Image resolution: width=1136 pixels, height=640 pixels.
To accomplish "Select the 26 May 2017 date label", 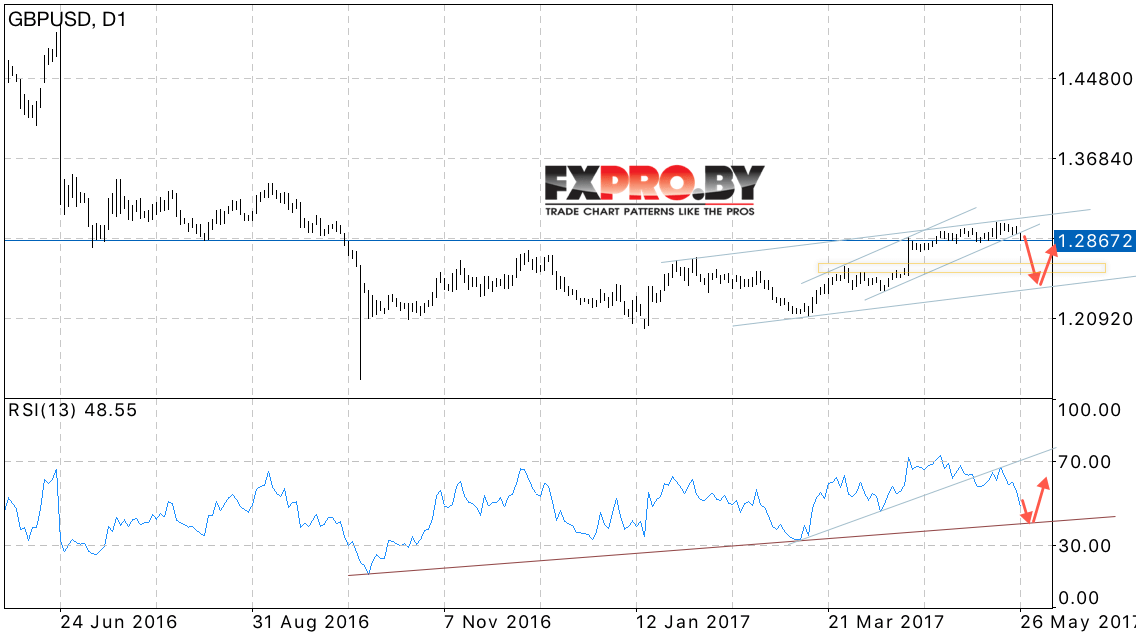I will pyautogui.click(x=1078, y=622).
